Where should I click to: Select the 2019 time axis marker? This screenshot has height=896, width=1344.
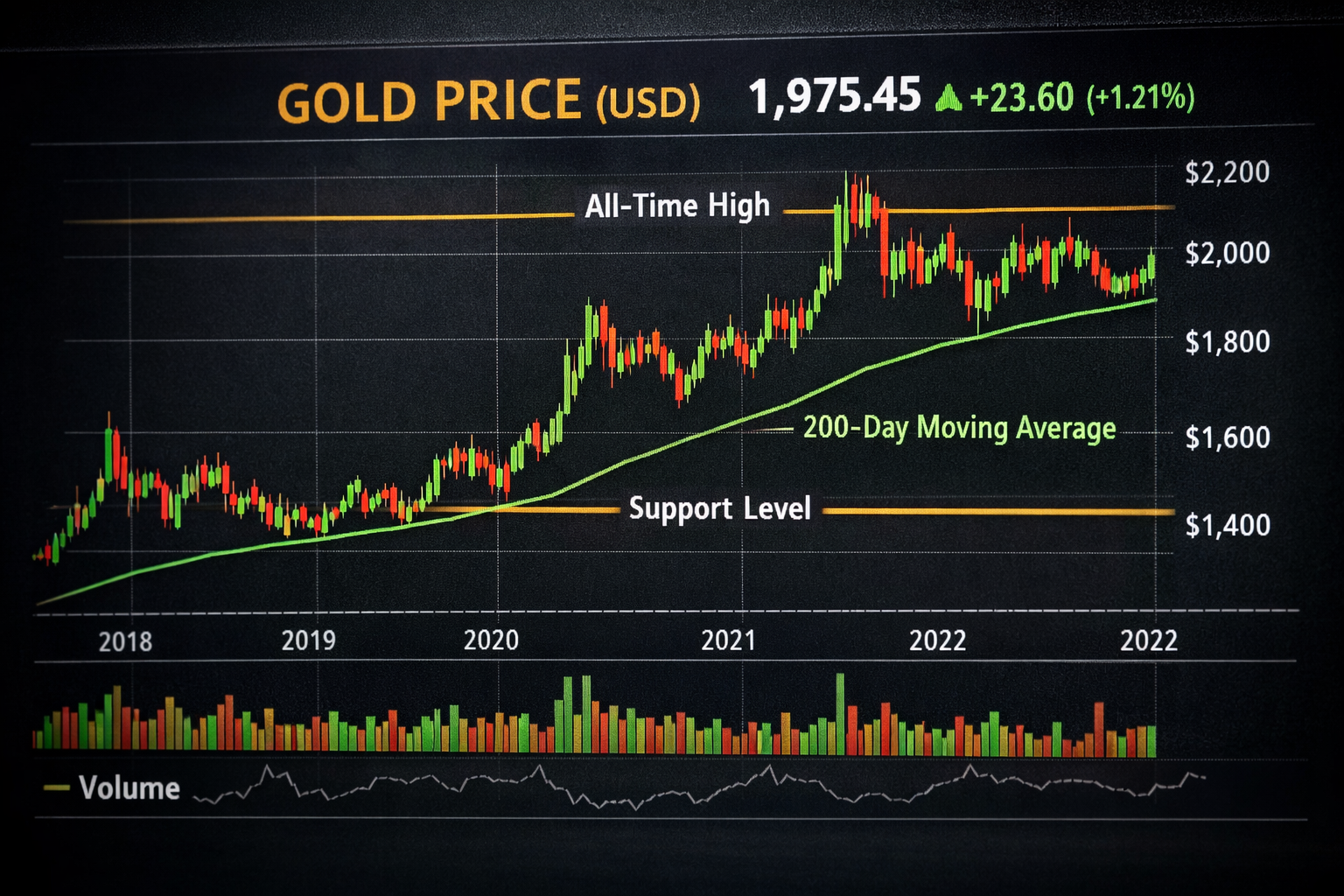click(308, 640)
